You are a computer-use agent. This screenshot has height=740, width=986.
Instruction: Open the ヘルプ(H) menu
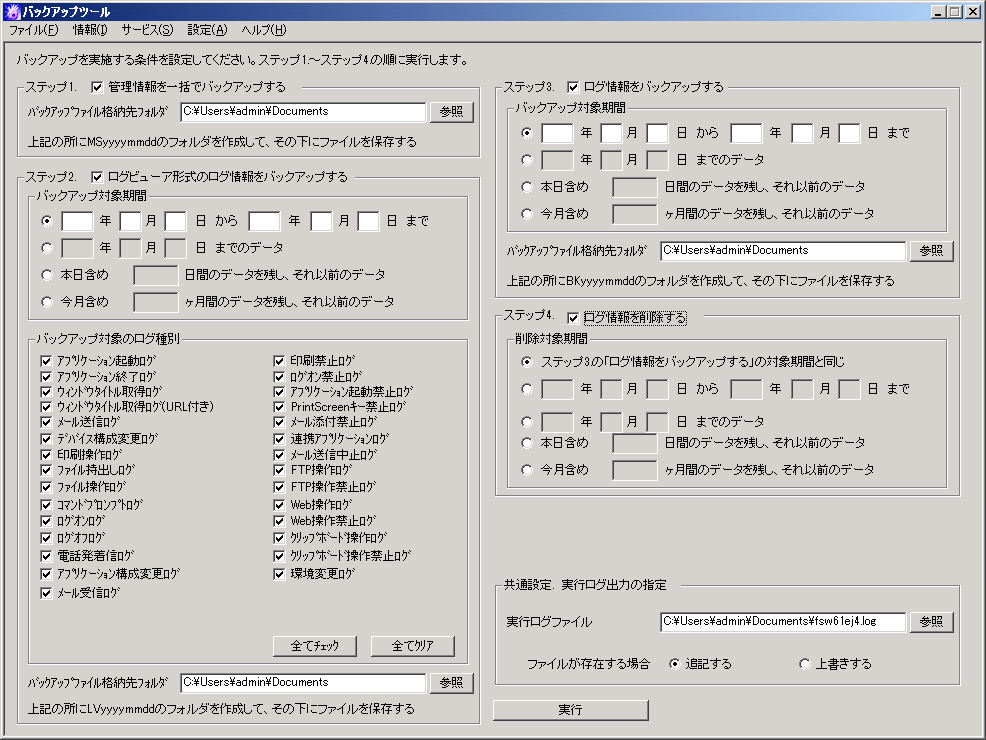(x=264, y=30)
